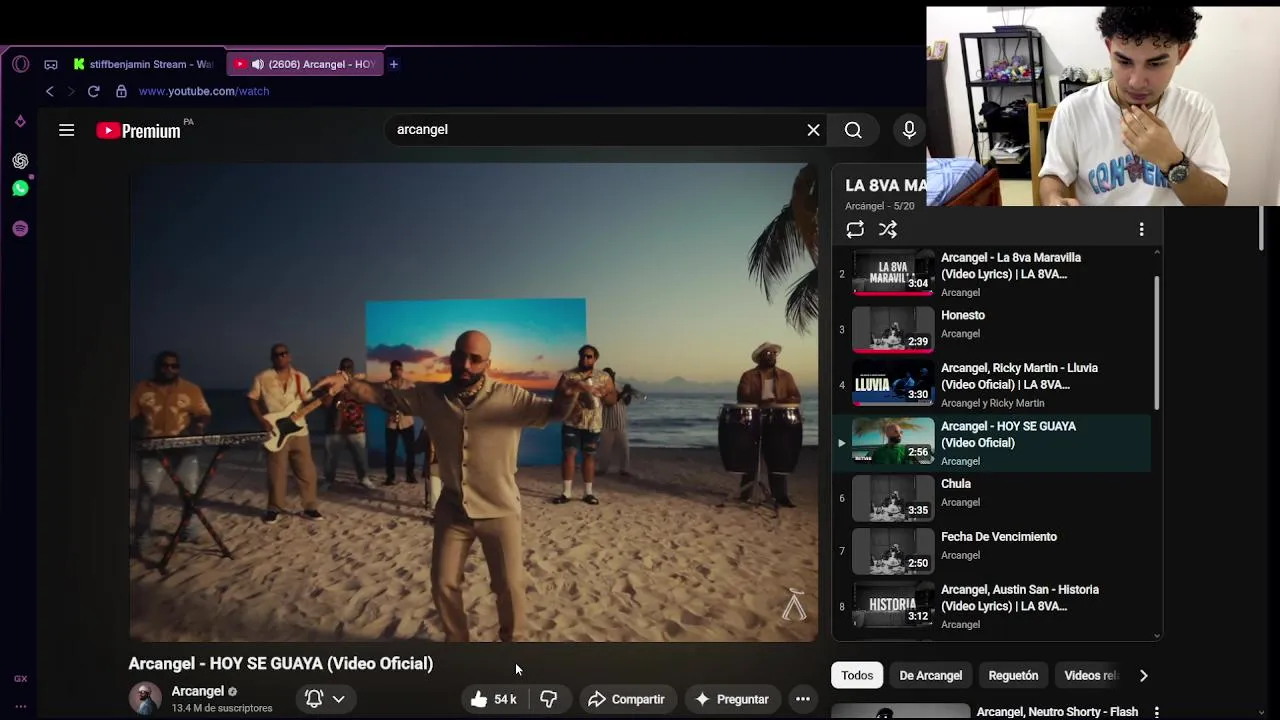Mute the tab via speaker icon
Screen dimensions: 1280x720
[257, 64]
